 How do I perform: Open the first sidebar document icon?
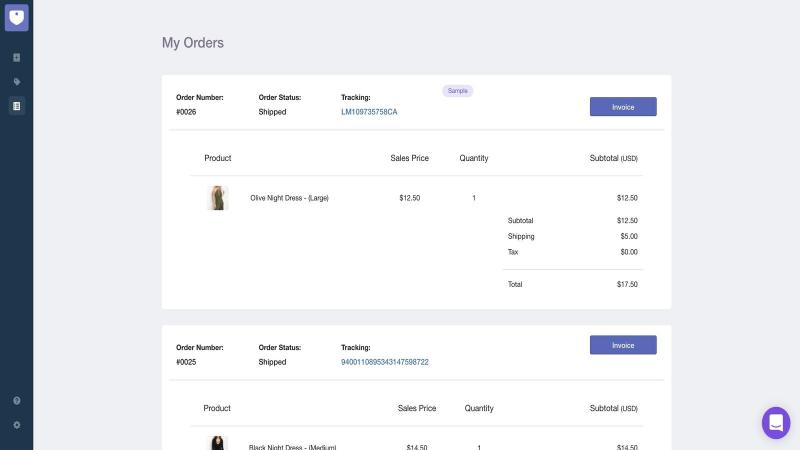pos(17,58)
